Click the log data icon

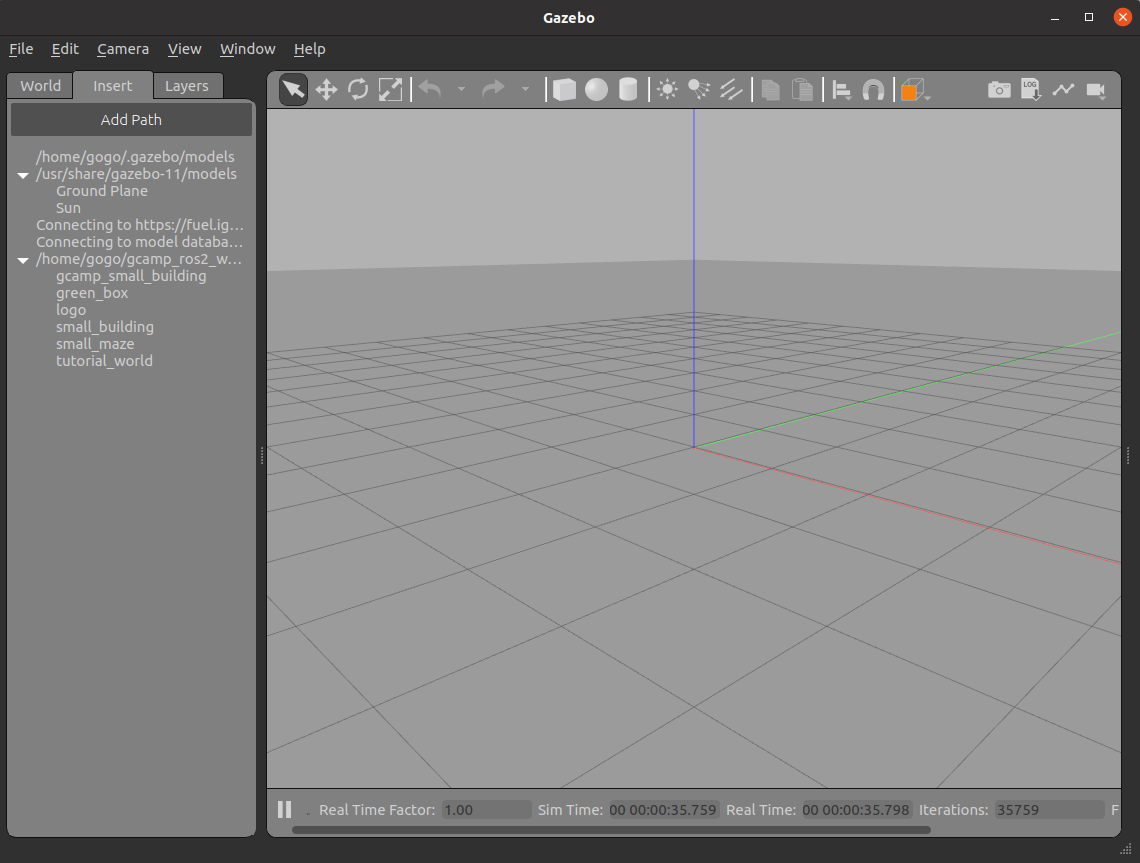tap(1031, 89)
